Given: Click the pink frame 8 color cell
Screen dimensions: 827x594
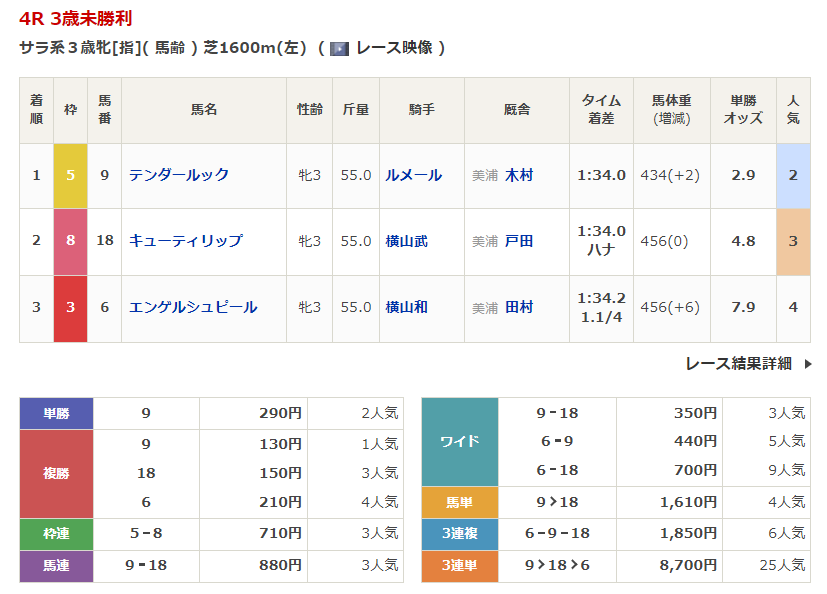Looking at the screenshot, I should pos(70,241).
